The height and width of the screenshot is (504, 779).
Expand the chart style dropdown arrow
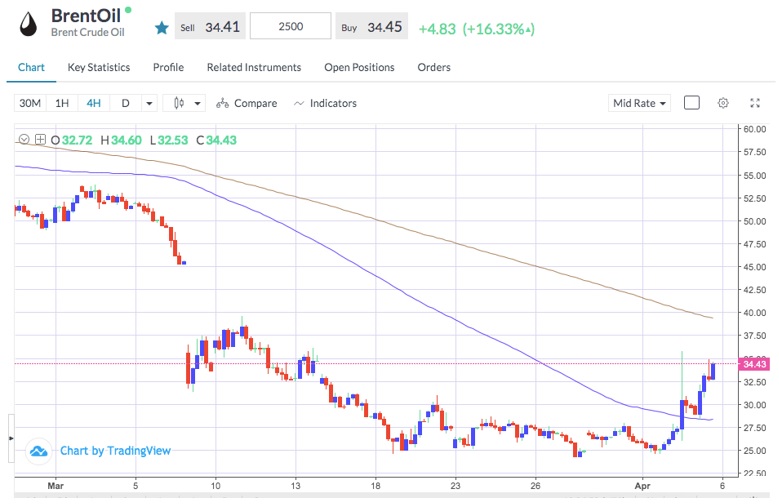(197, 103)
